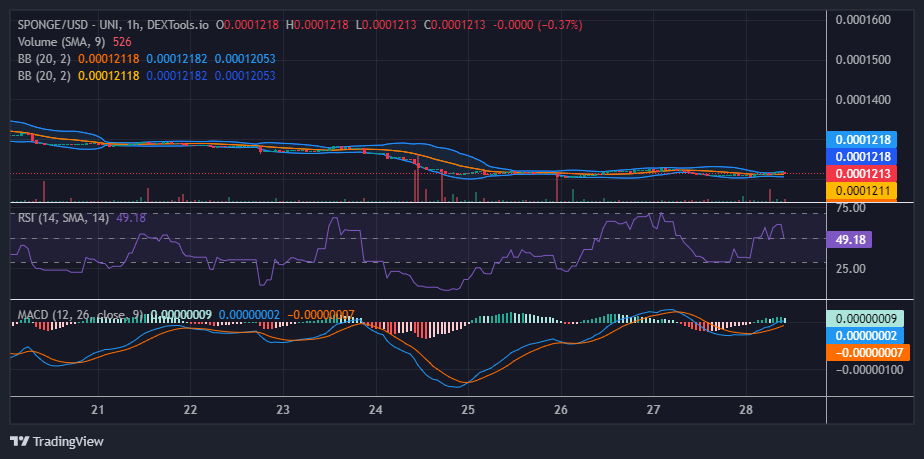
Task: Click date label 26 on time axis
Action: (560, 410)
